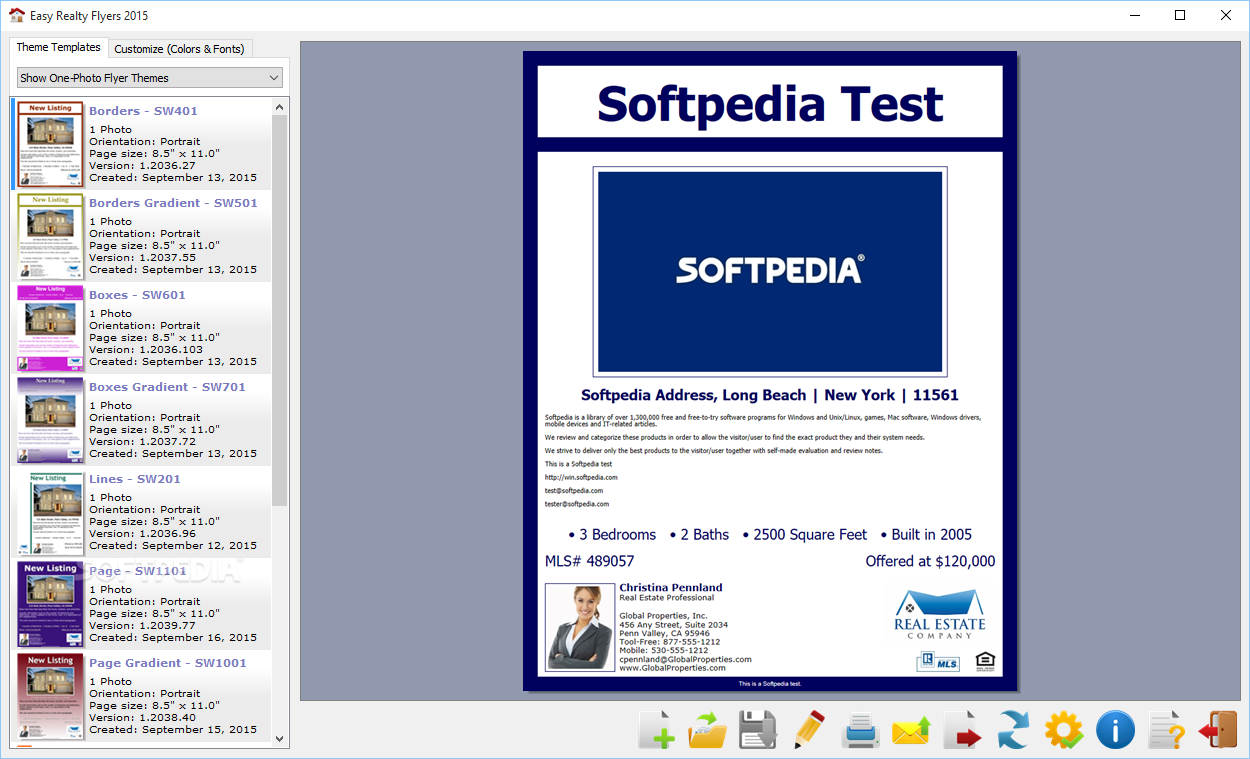This screenshot has height=759, width=1250.
Task: Select Borders - SW401 theme thumbnail
Action: tap(50, 144)
